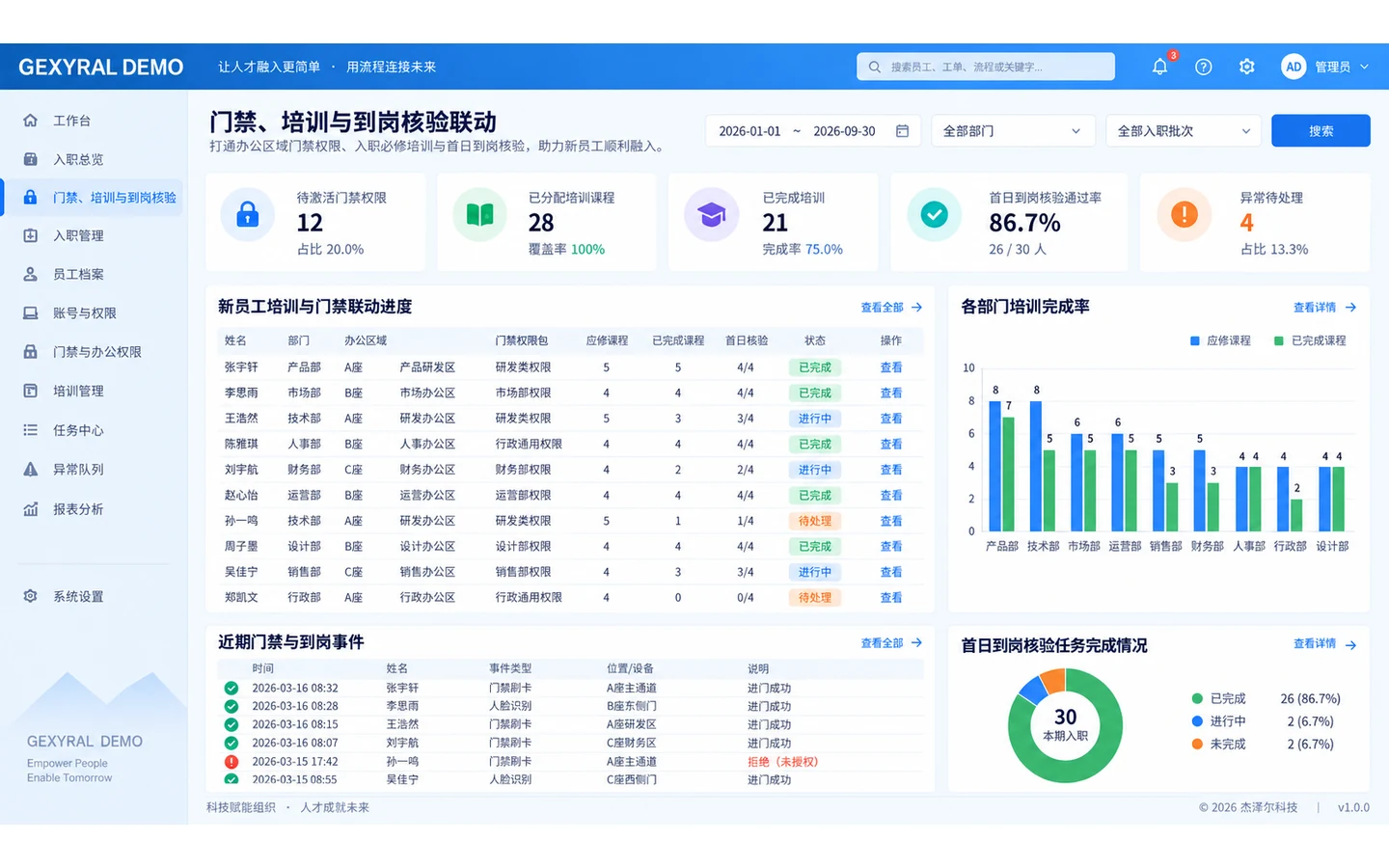
Task: Click the calendar icon in date range
Action: coord(902,131)
